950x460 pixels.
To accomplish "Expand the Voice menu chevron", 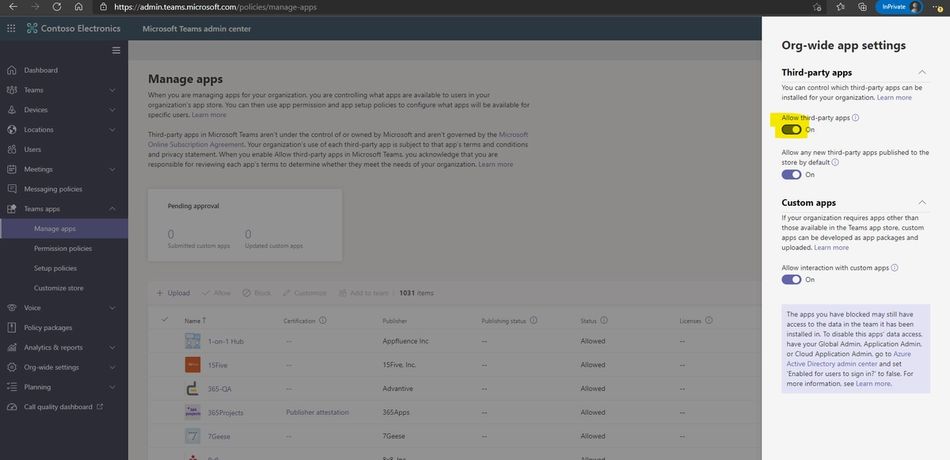I will [113, 308].
